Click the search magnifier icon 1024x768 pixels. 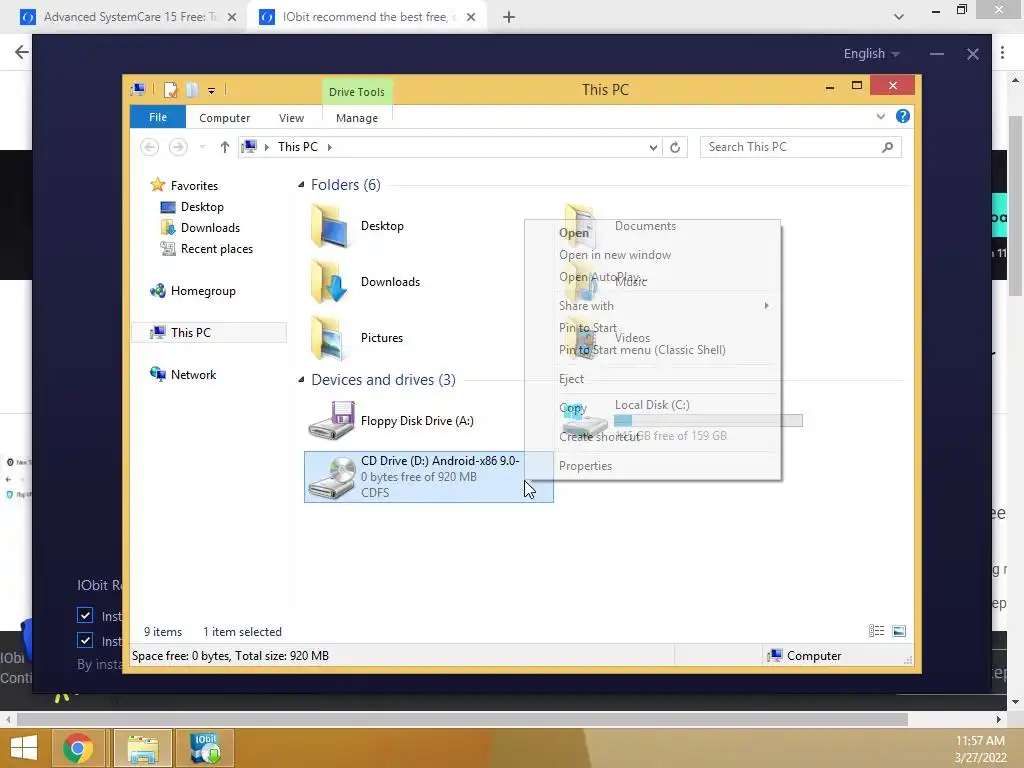[888, 147]
